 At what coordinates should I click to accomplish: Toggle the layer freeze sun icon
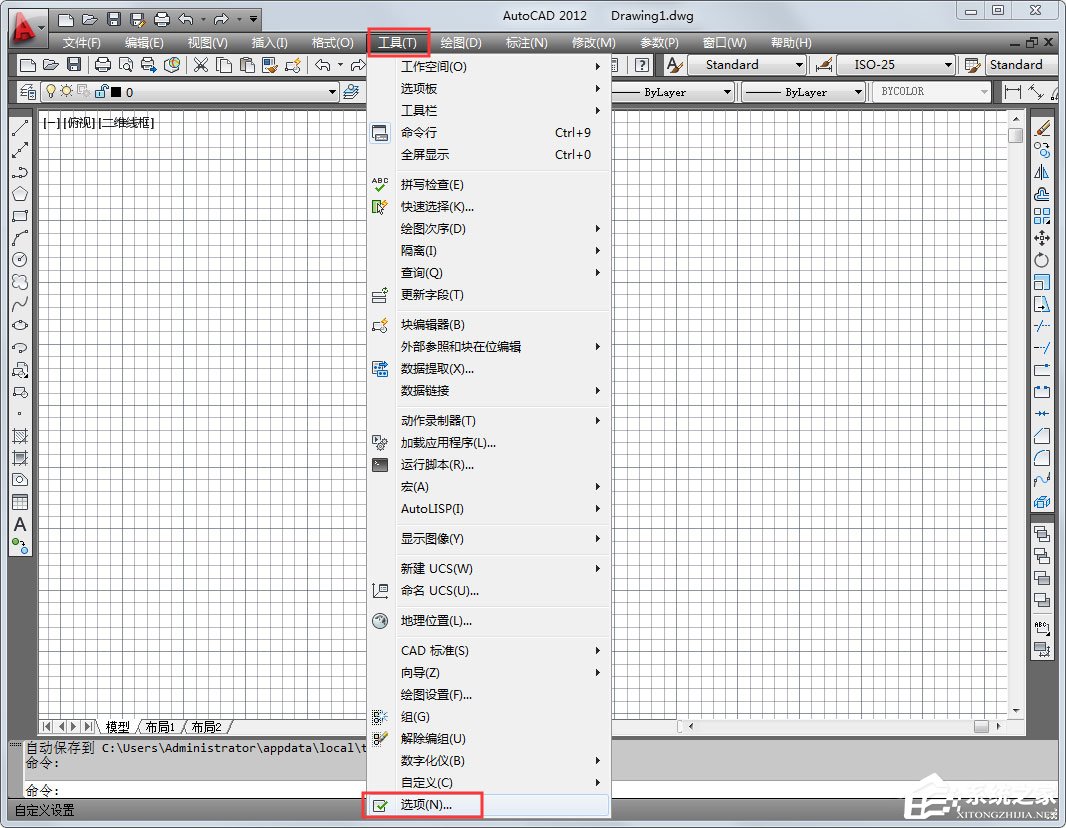(x=66, y=91)
